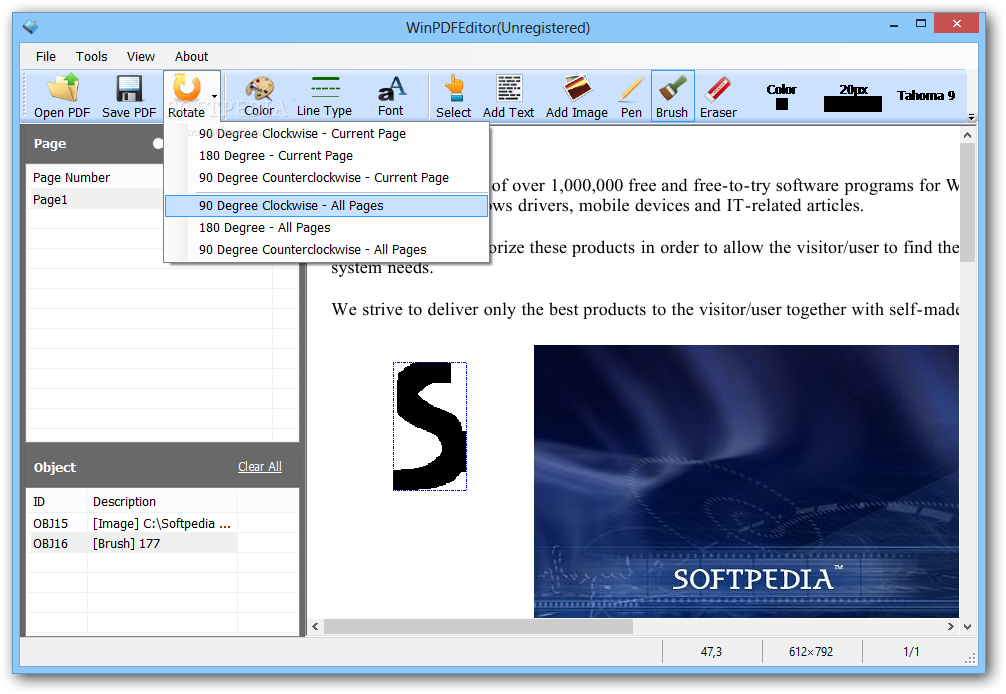Choose 90 Degree Clockwise - Current Page

(327, 133)
